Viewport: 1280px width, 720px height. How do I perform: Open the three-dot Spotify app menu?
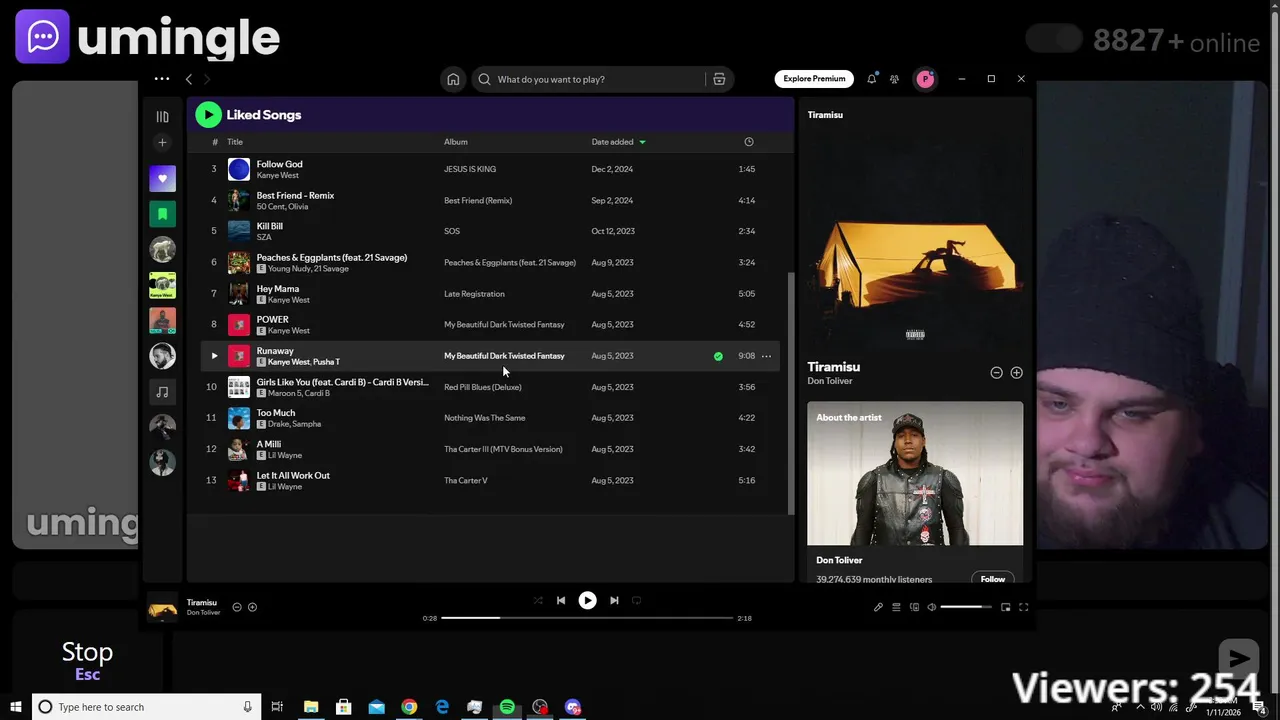[x=162, y=79]
